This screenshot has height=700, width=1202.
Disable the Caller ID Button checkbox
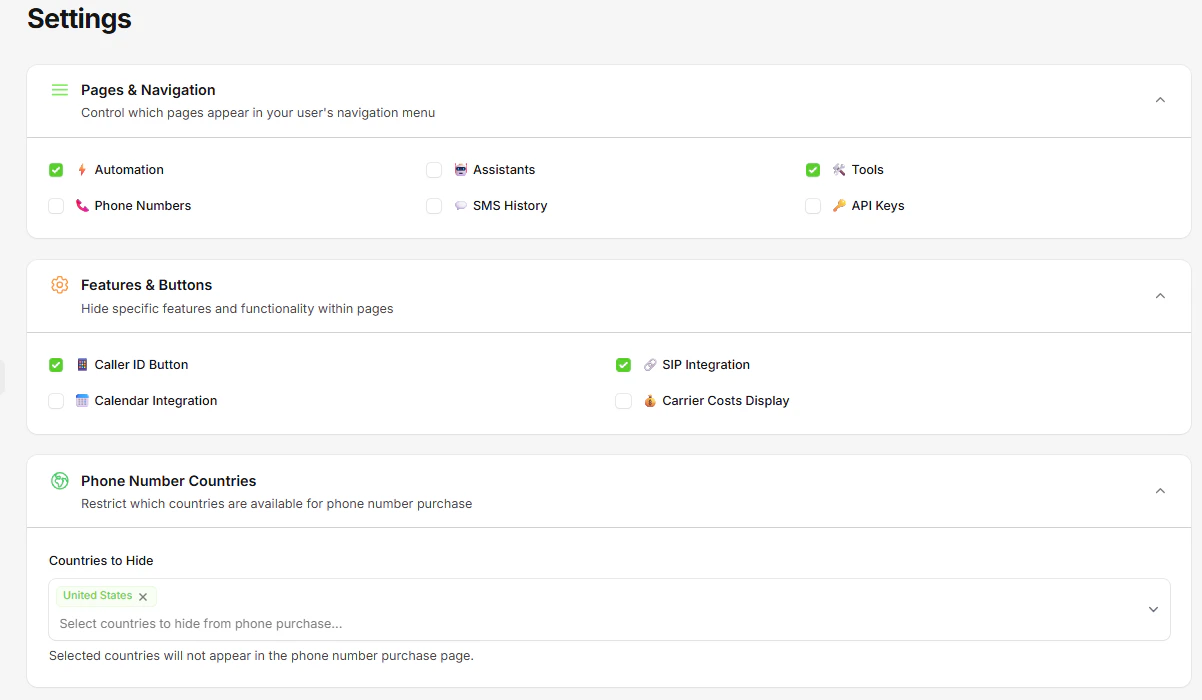(x=56, y=364)
